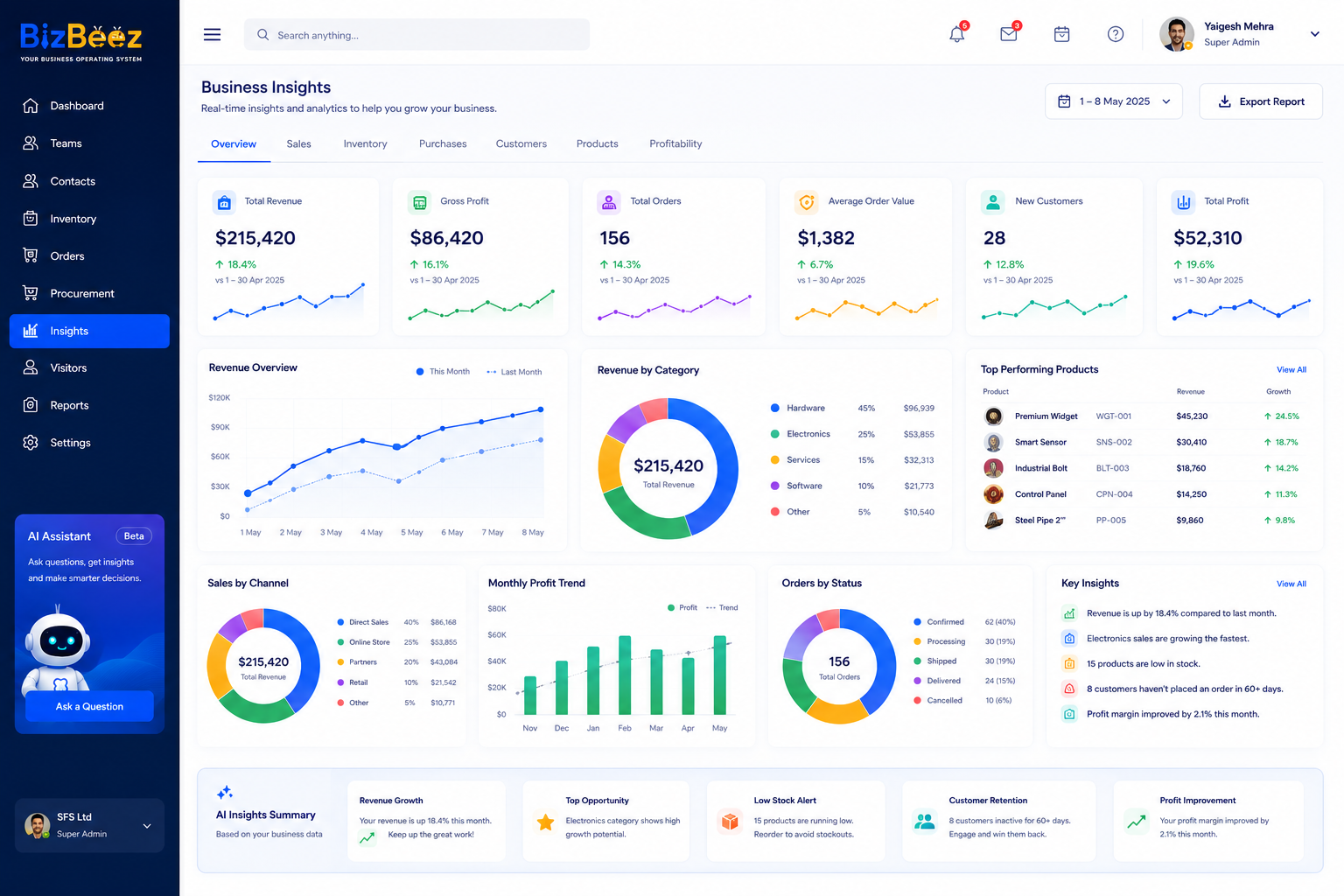
Task: Click the Premium Widget product thumbnail
Action: (993, 416)
